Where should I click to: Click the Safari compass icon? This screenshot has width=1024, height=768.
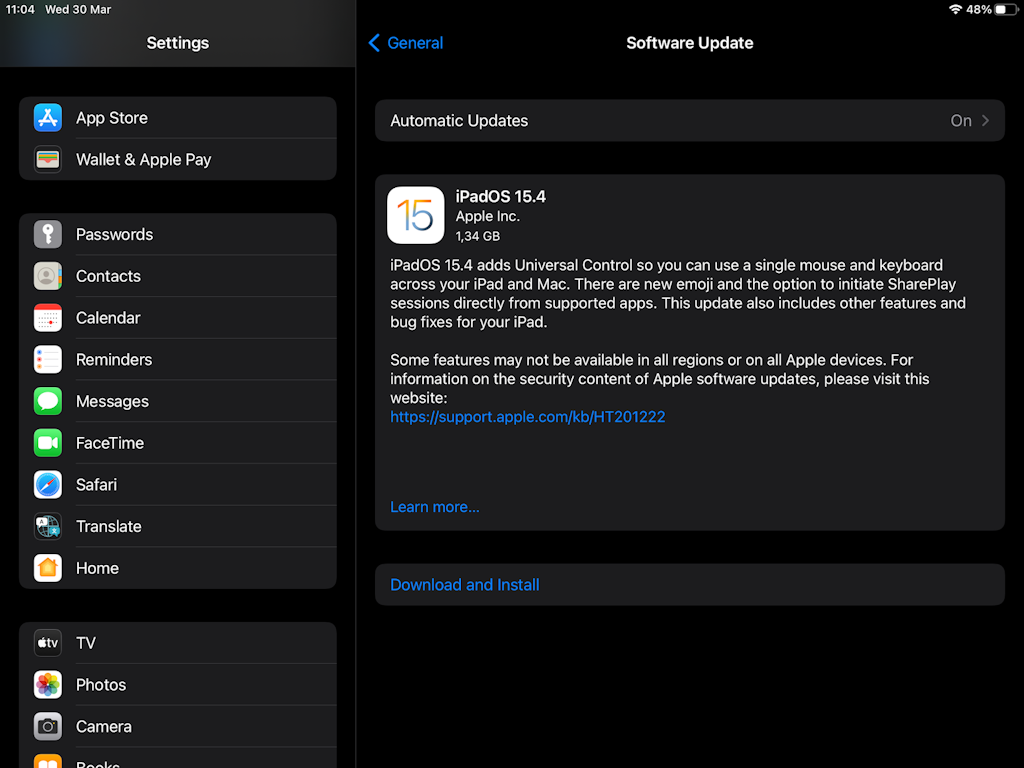(x=47, y=484)
